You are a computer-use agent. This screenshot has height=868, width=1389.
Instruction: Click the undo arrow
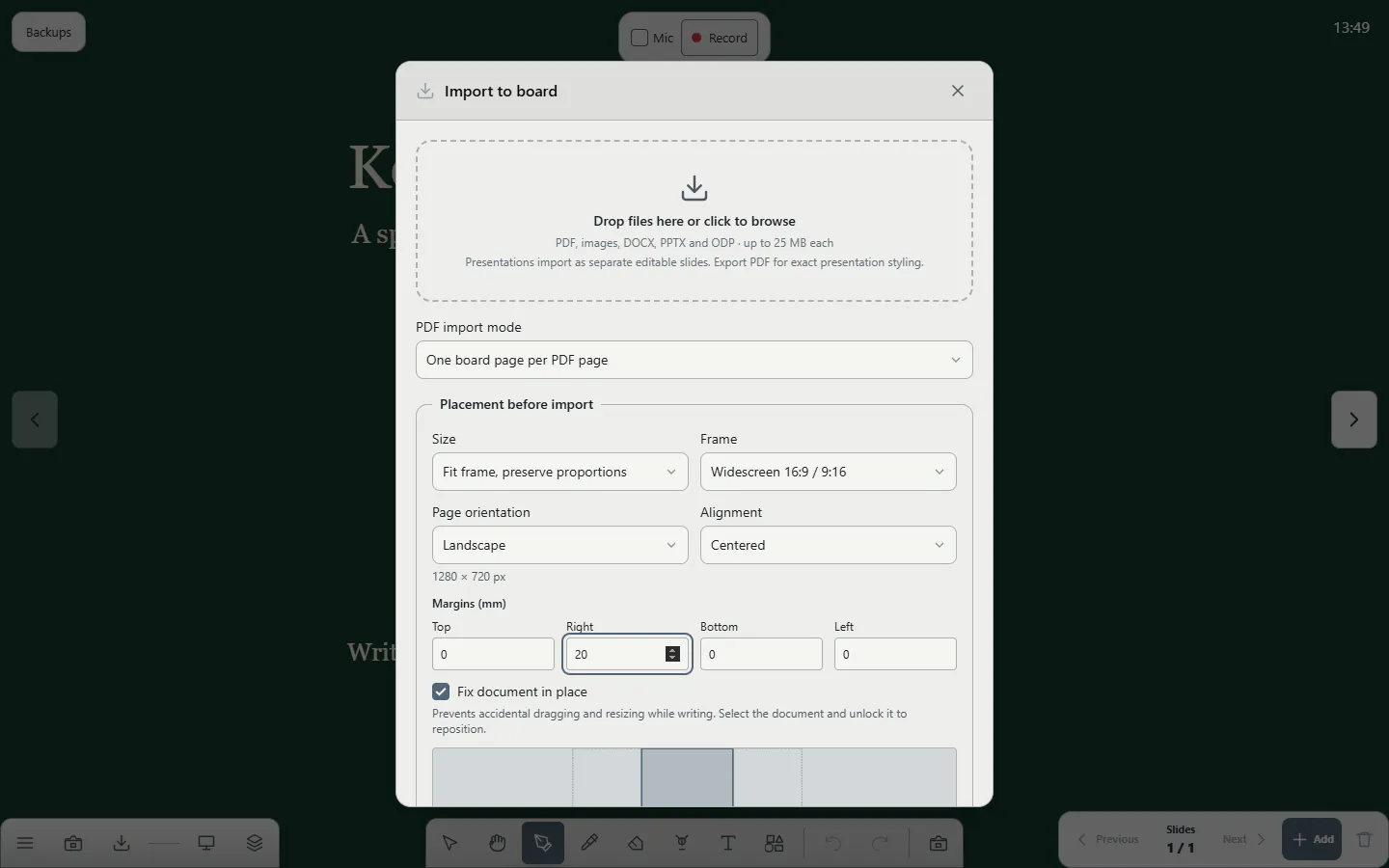click(x=832, y=844)
